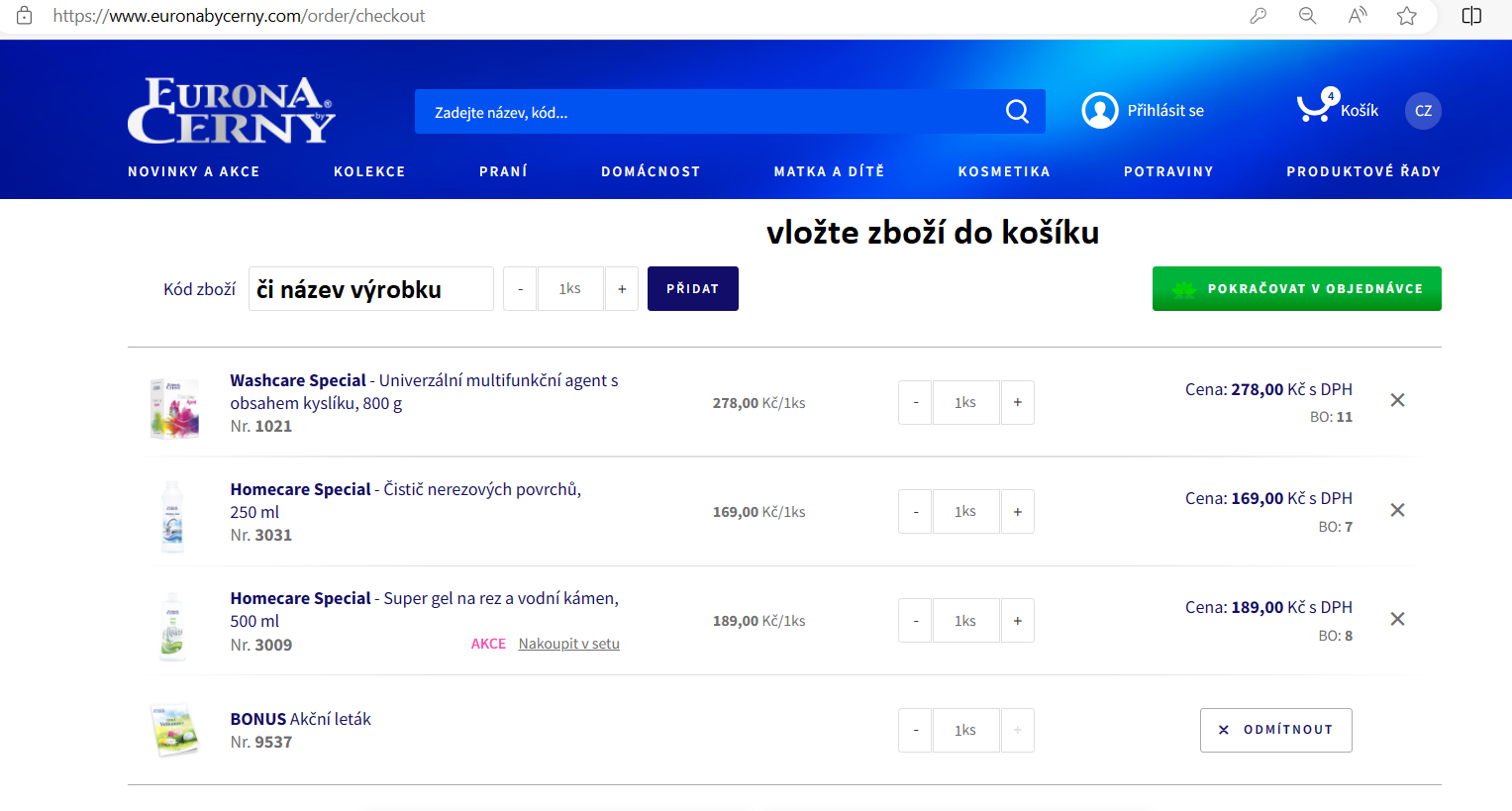
Task: Open the Kosmetika menu category
Action: 1003,171
